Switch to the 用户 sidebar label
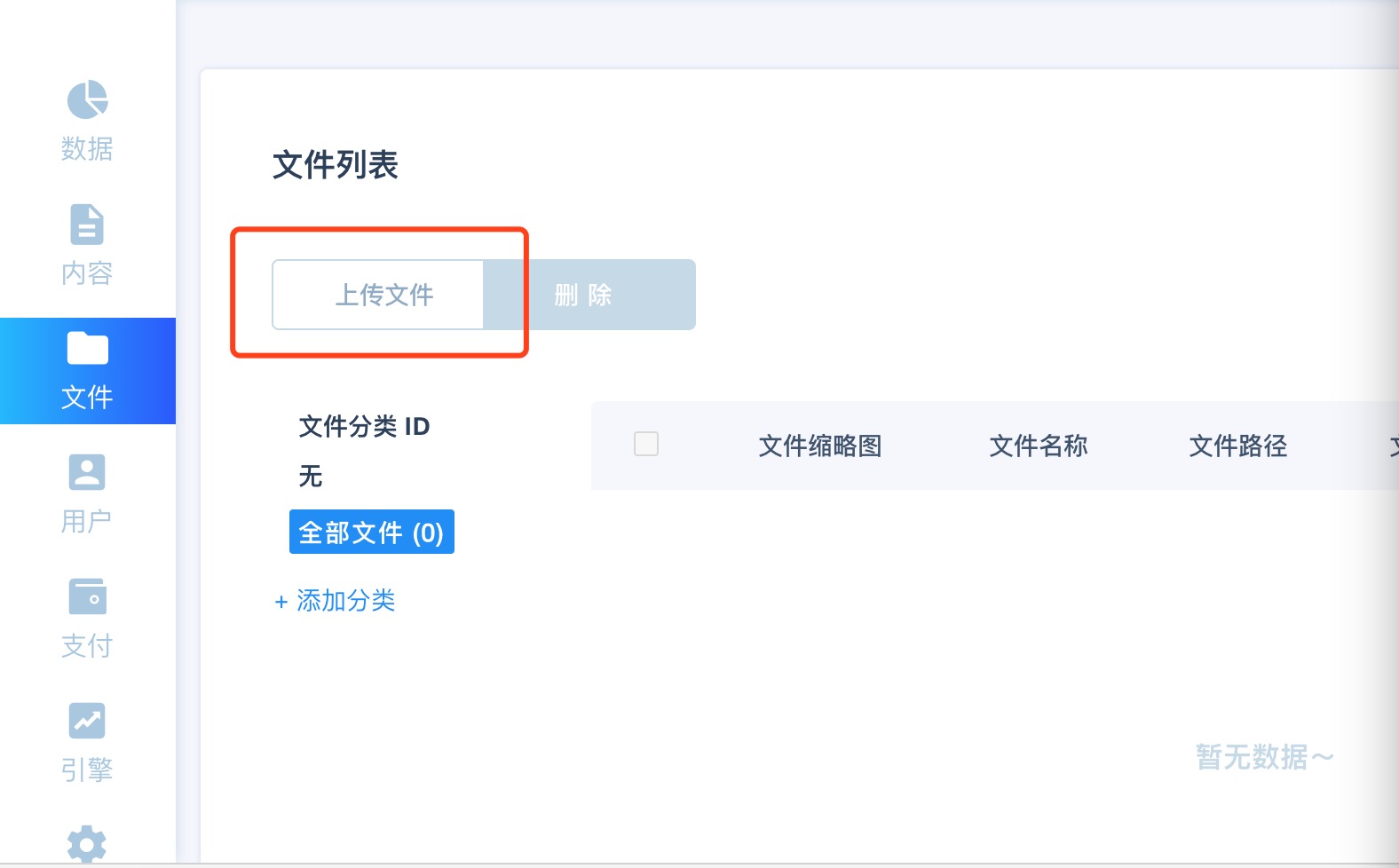This screenshot has width=1399, height=868. pyautogui.click(x=87, y=521)
